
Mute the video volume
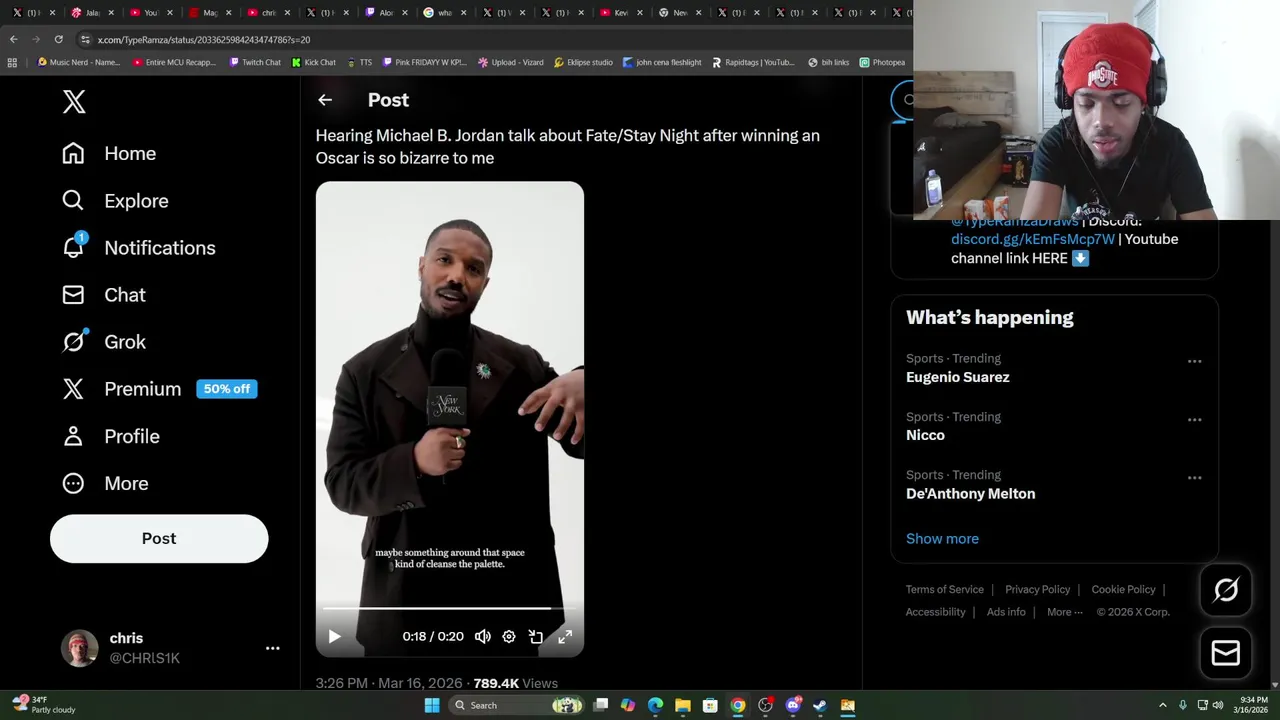[x=483, y=636]
